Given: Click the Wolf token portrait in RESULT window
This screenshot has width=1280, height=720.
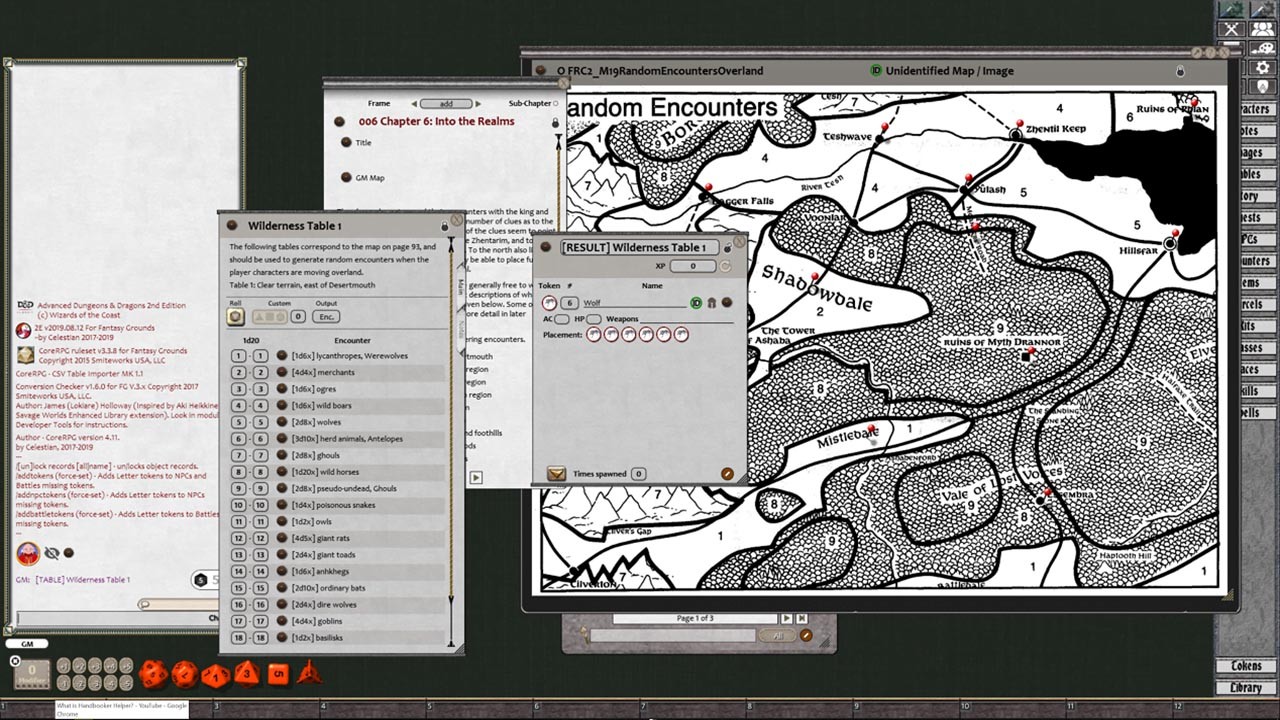Looking at the screenshot, I should (x=551, y=301).
